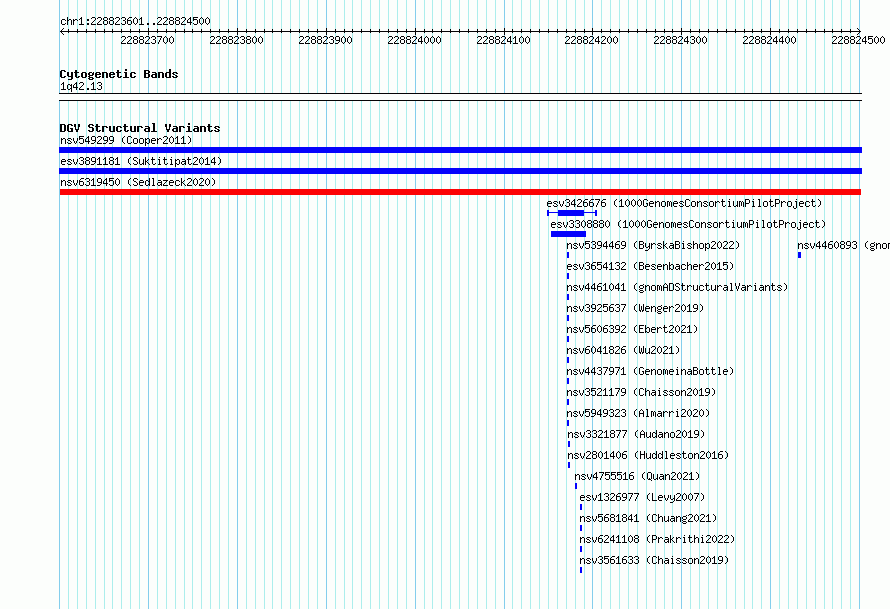Click esv3308880 1000Genomes variant label
The width and height of the screenshot is (890, 609).
click(688, 224)
